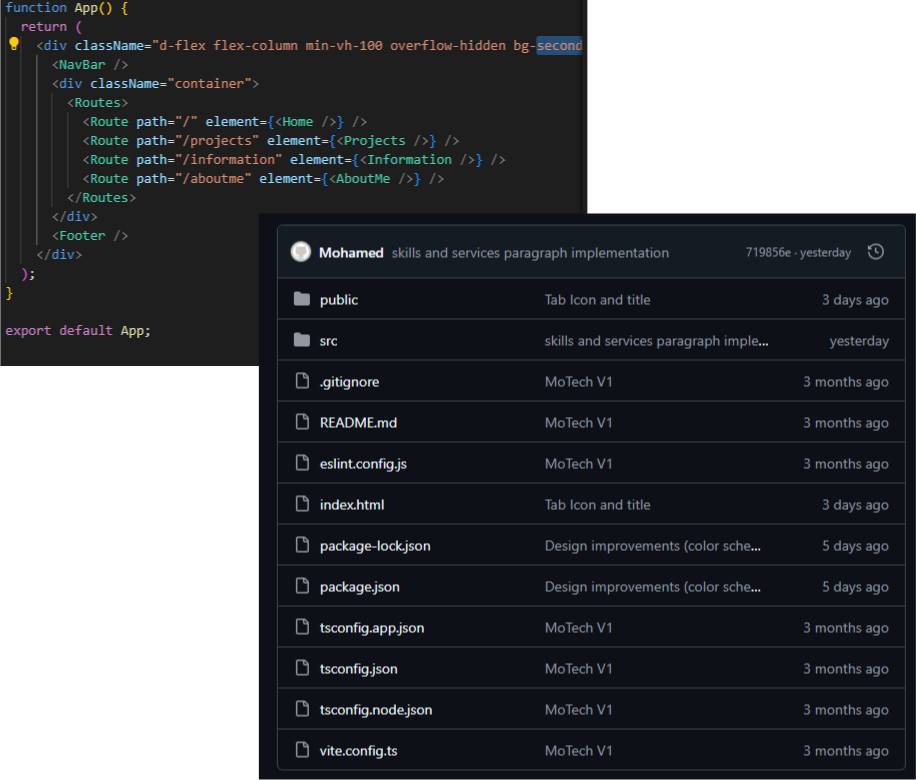The height and width of the screenshot is (780, 916).
Task: Open the public folder
Action: click(x=339, y=300)
